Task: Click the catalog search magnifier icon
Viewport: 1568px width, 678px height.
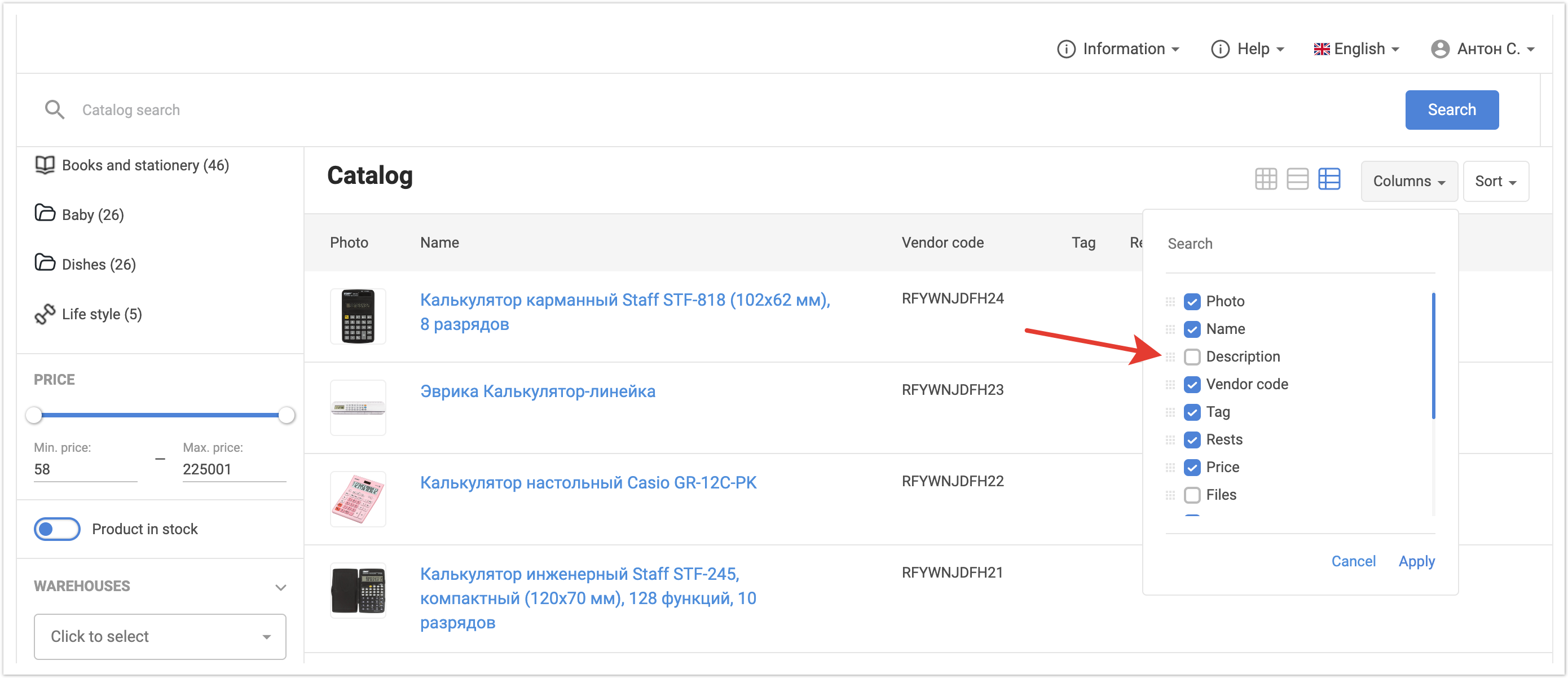Action: click(x=54, y=109)
